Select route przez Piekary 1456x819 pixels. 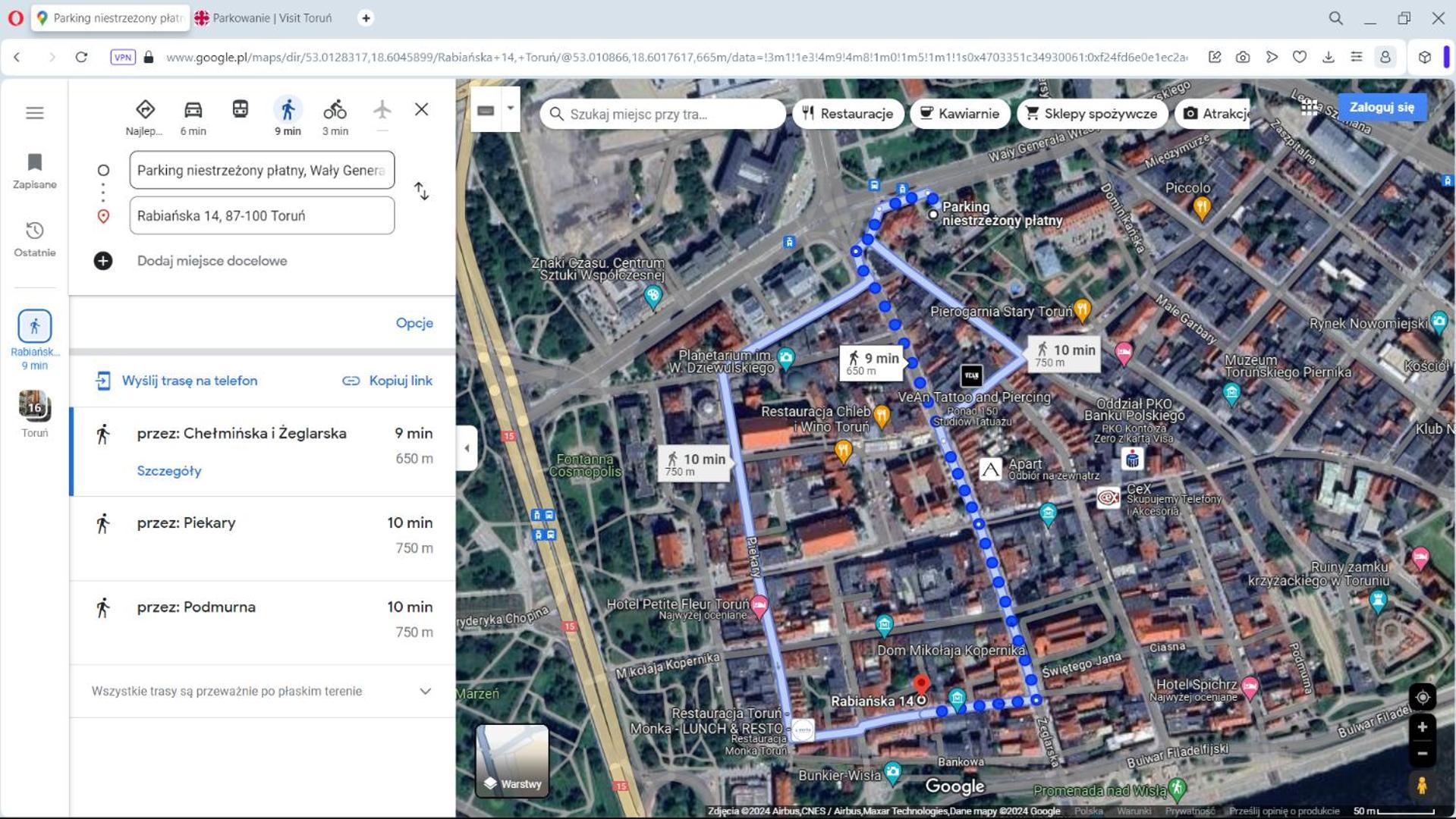click(263, 538)
